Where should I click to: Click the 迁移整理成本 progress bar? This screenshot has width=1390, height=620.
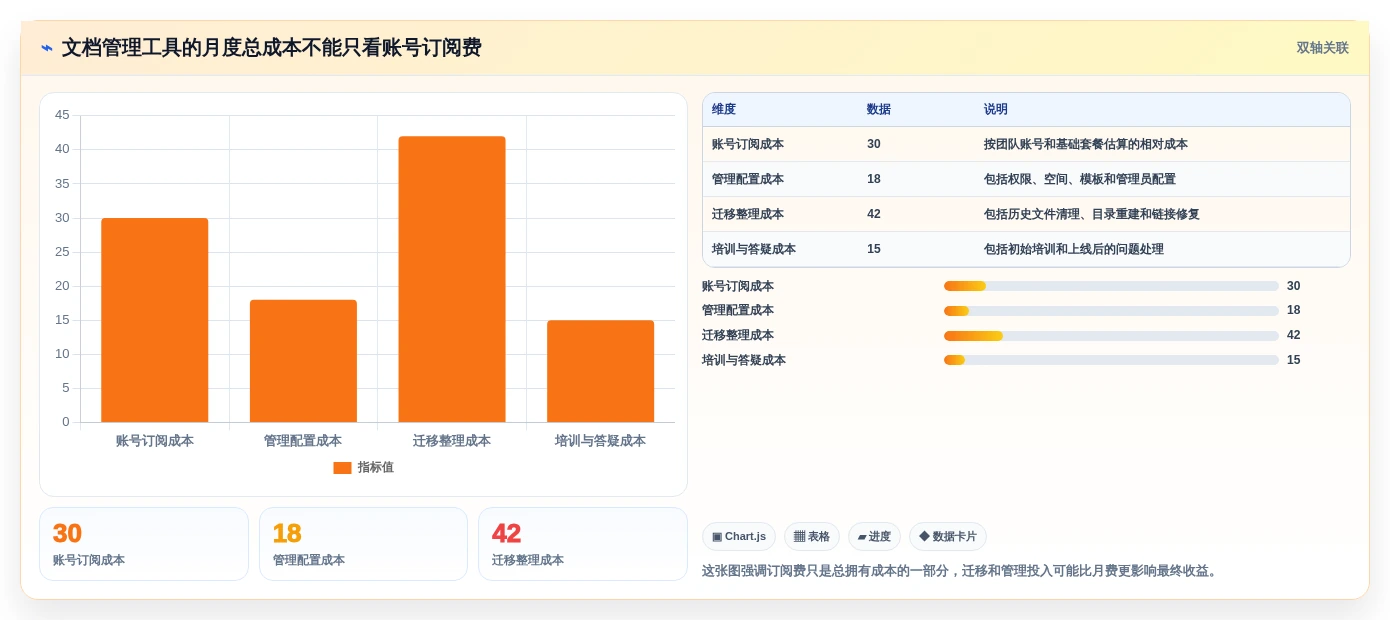(1111, 336)
